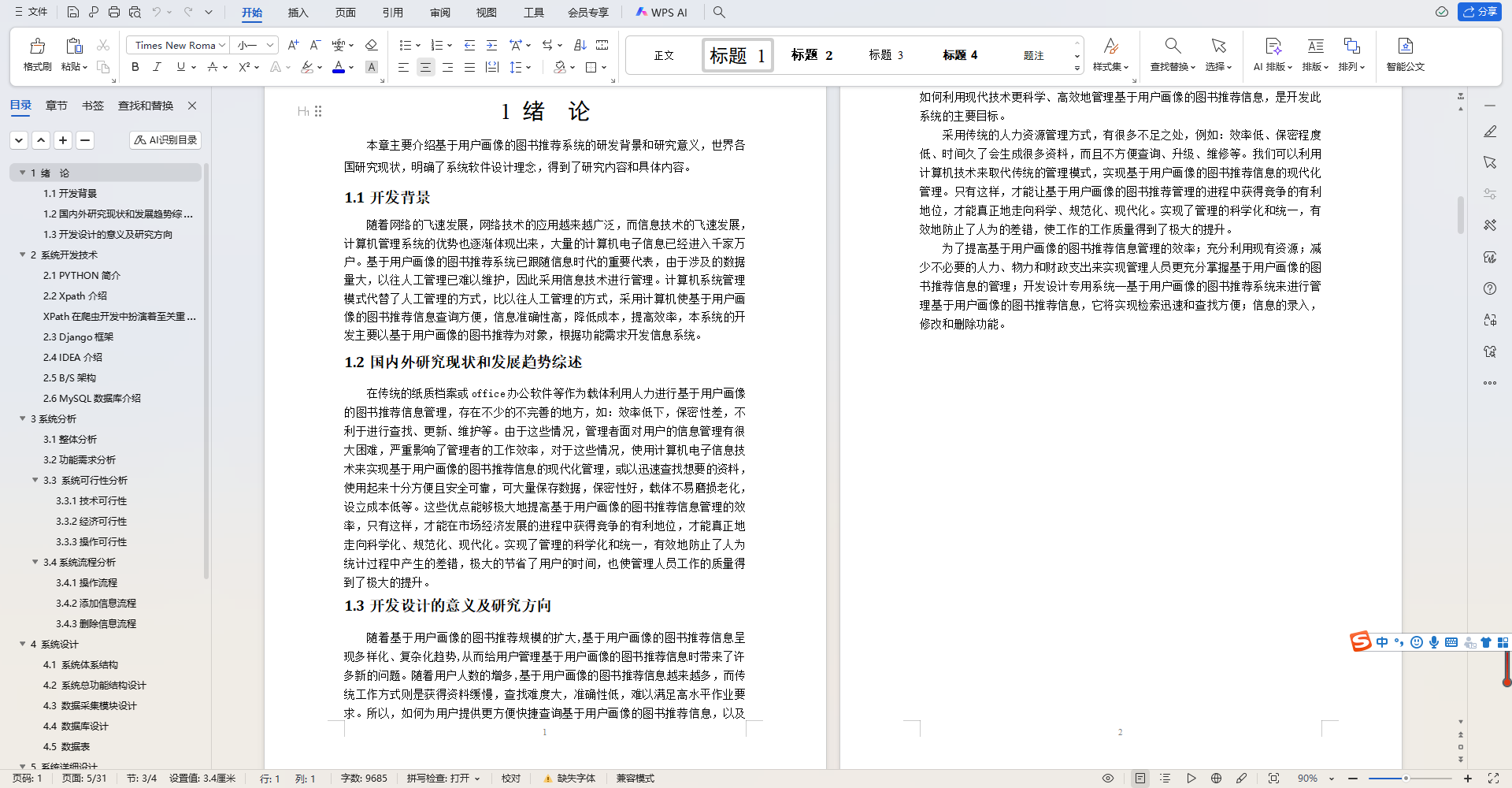Click the pen annotation icon in right sidebar
1512x788 pixels.
tap(1490, 132)
